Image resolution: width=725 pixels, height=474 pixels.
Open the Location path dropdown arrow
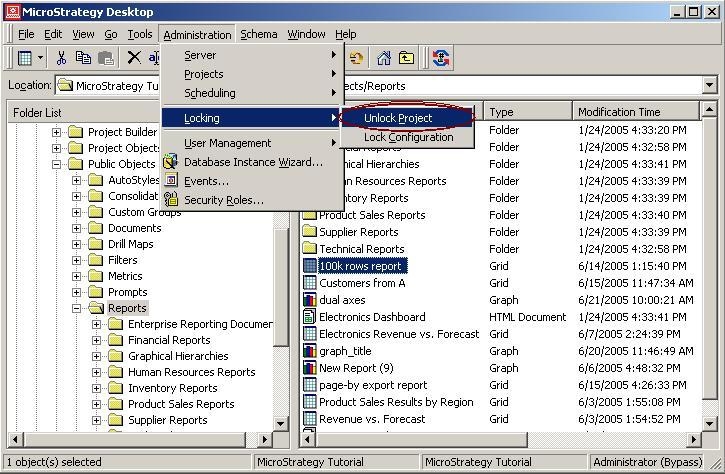(x=709, y=86)
